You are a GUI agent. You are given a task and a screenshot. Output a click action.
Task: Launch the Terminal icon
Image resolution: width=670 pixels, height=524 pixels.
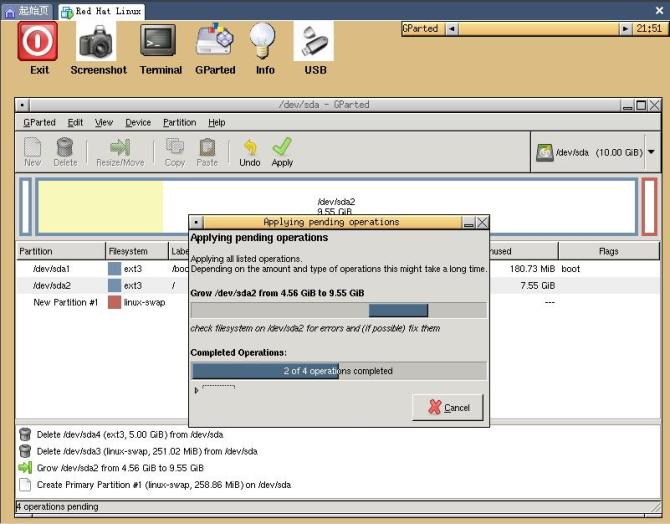159,41
